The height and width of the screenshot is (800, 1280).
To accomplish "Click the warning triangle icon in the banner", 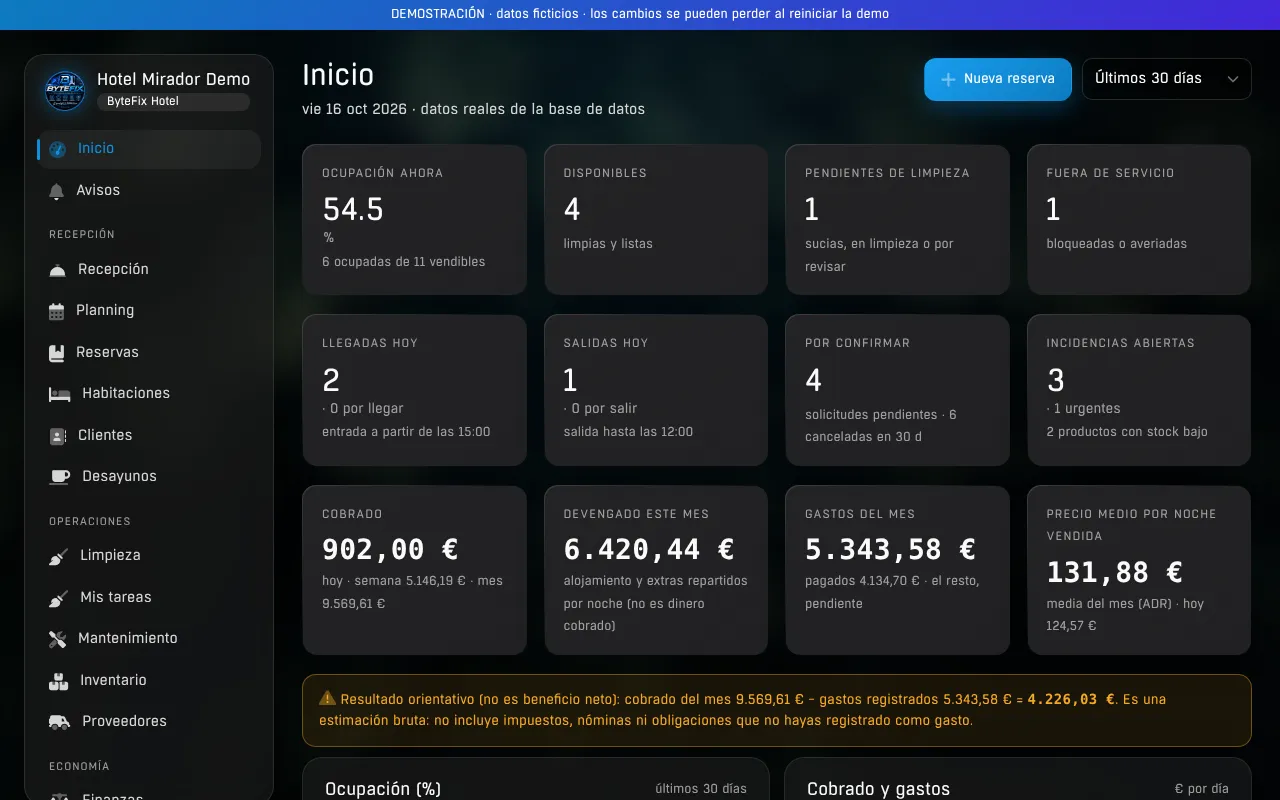I will coord(327,699).
